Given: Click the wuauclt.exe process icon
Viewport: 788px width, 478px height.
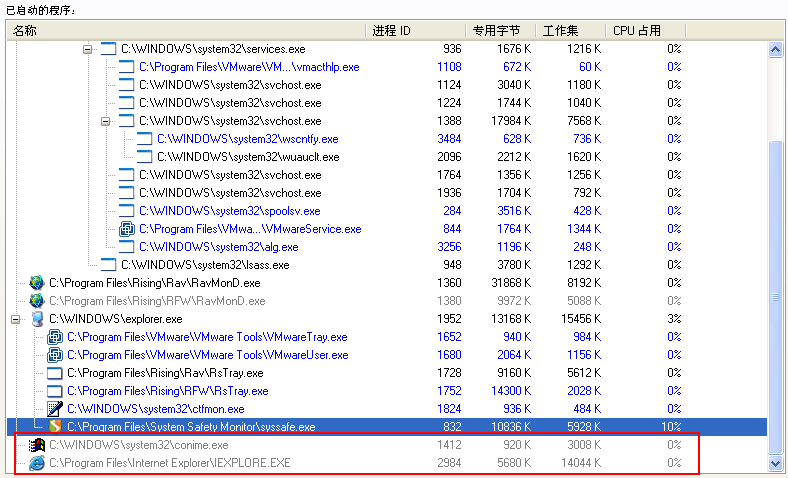Looking at the screenshot, I should 144,157.
